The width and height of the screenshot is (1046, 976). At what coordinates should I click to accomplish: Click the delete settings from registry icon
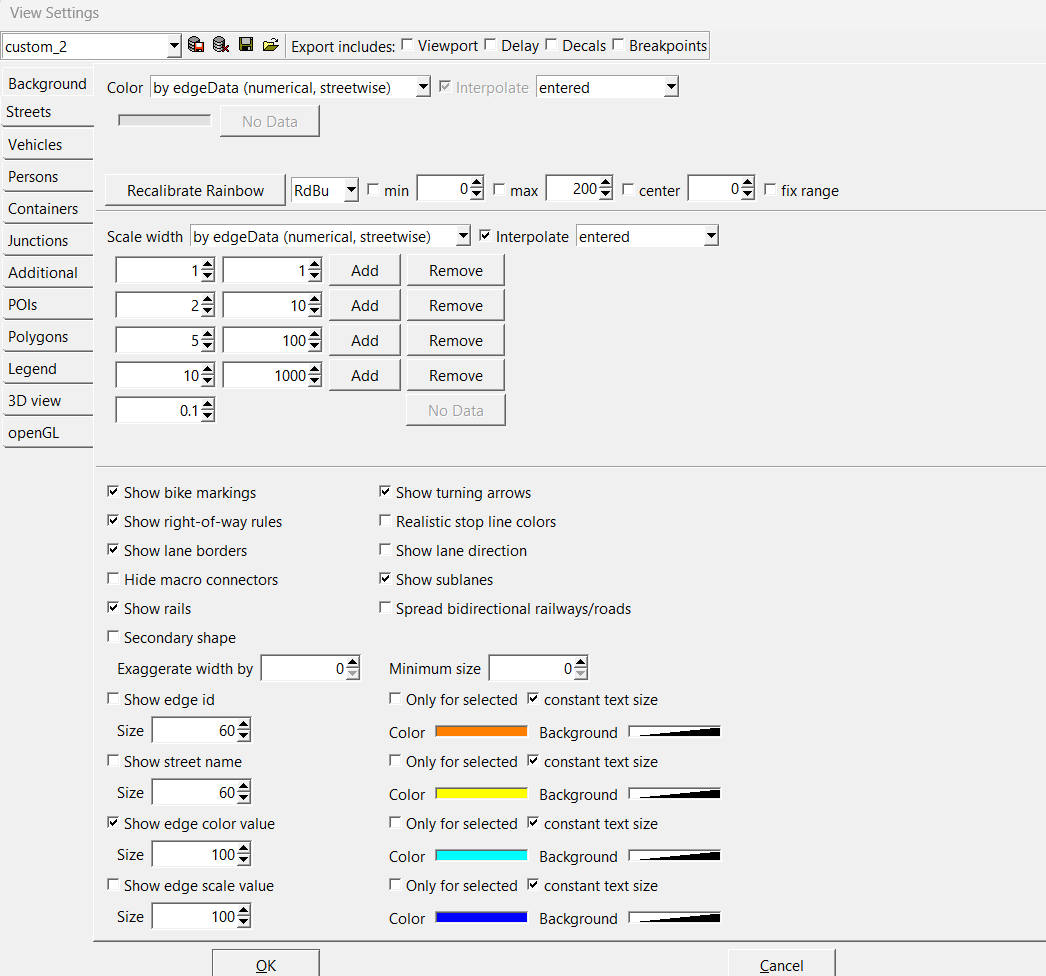220,45
